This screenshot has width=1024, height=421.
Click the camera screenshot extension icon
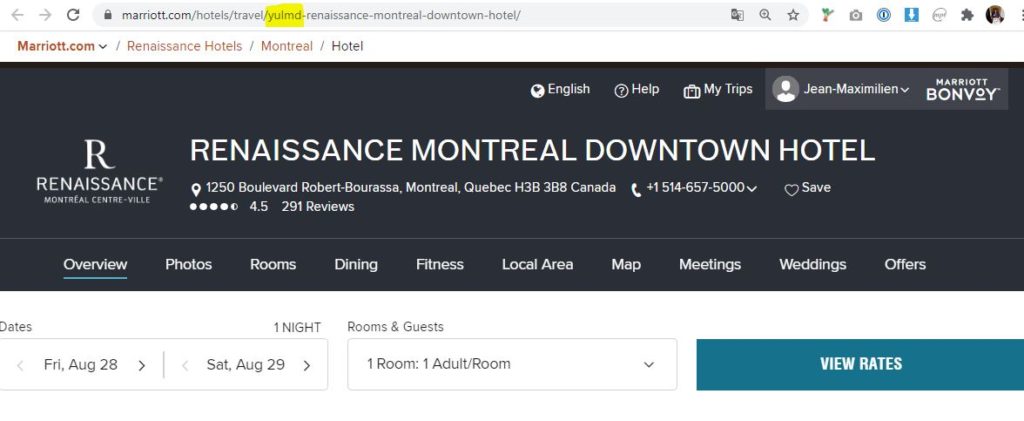(856, 15)
